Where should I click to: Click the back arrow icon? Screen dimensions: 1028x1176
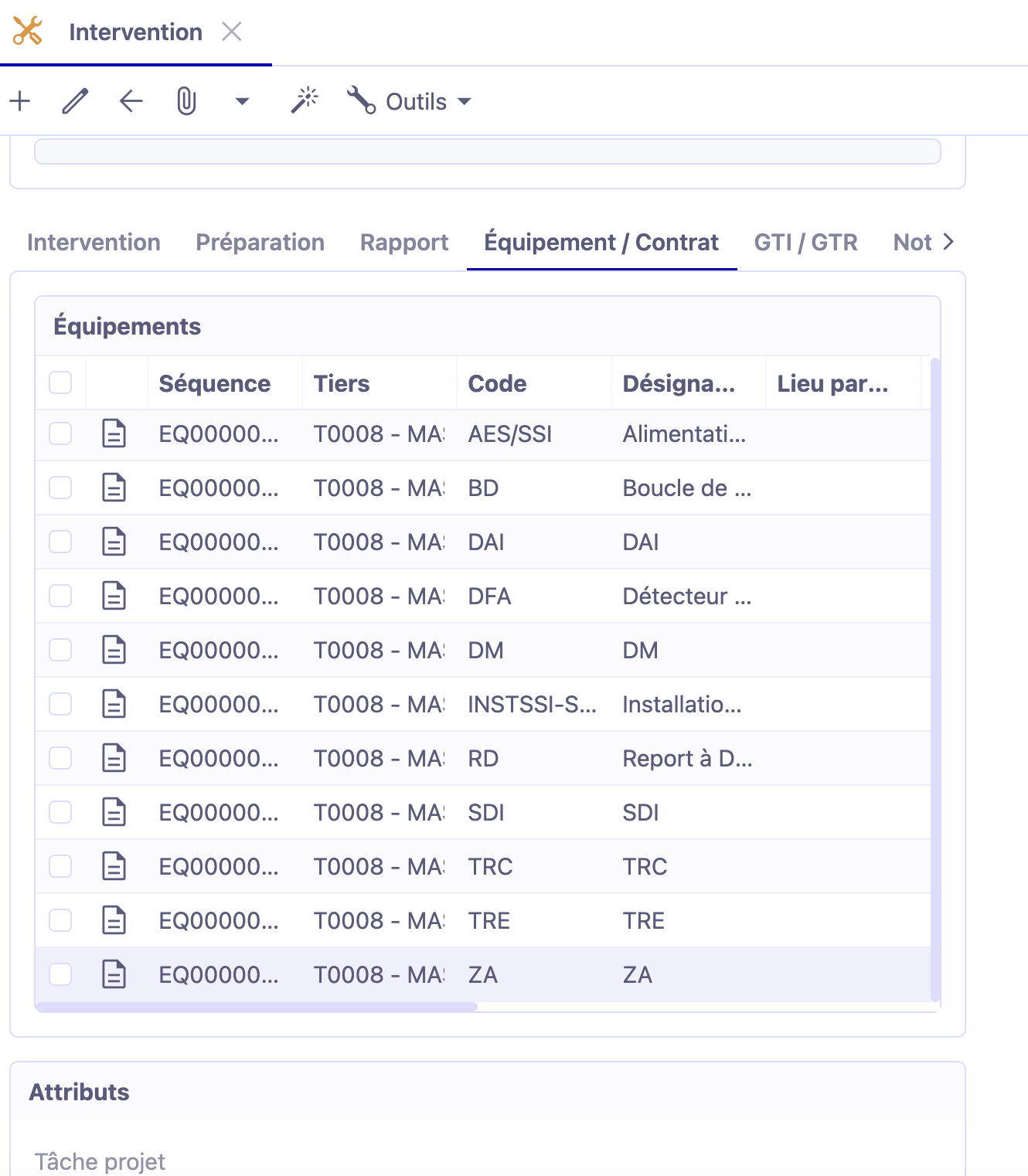click(131, 101)
